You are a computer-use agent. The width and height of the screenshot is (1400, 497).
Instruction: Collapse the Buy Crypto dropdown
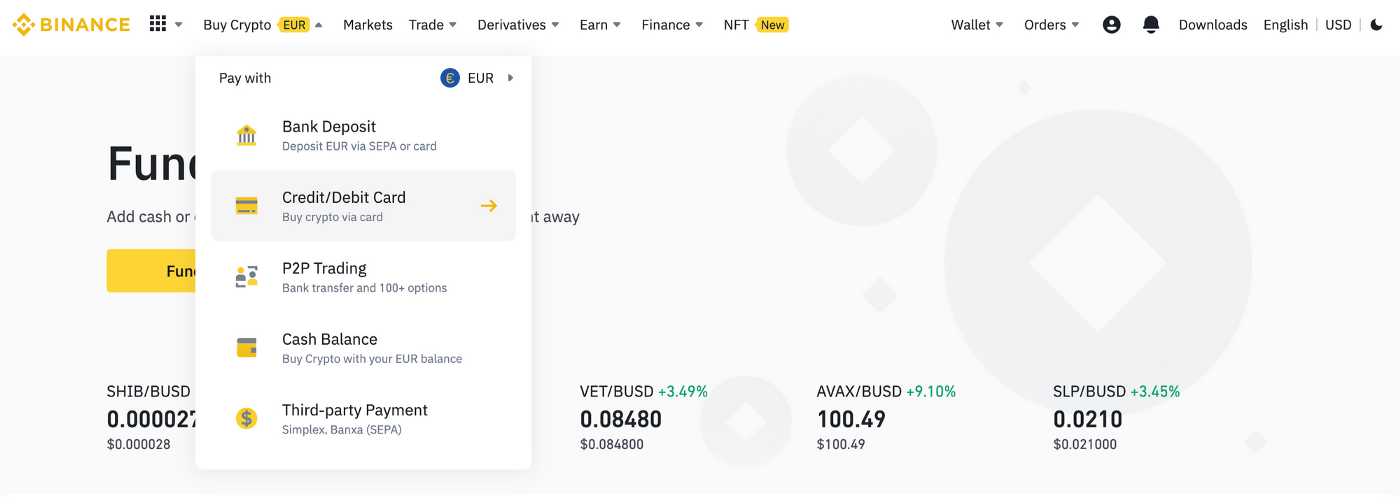262,25
